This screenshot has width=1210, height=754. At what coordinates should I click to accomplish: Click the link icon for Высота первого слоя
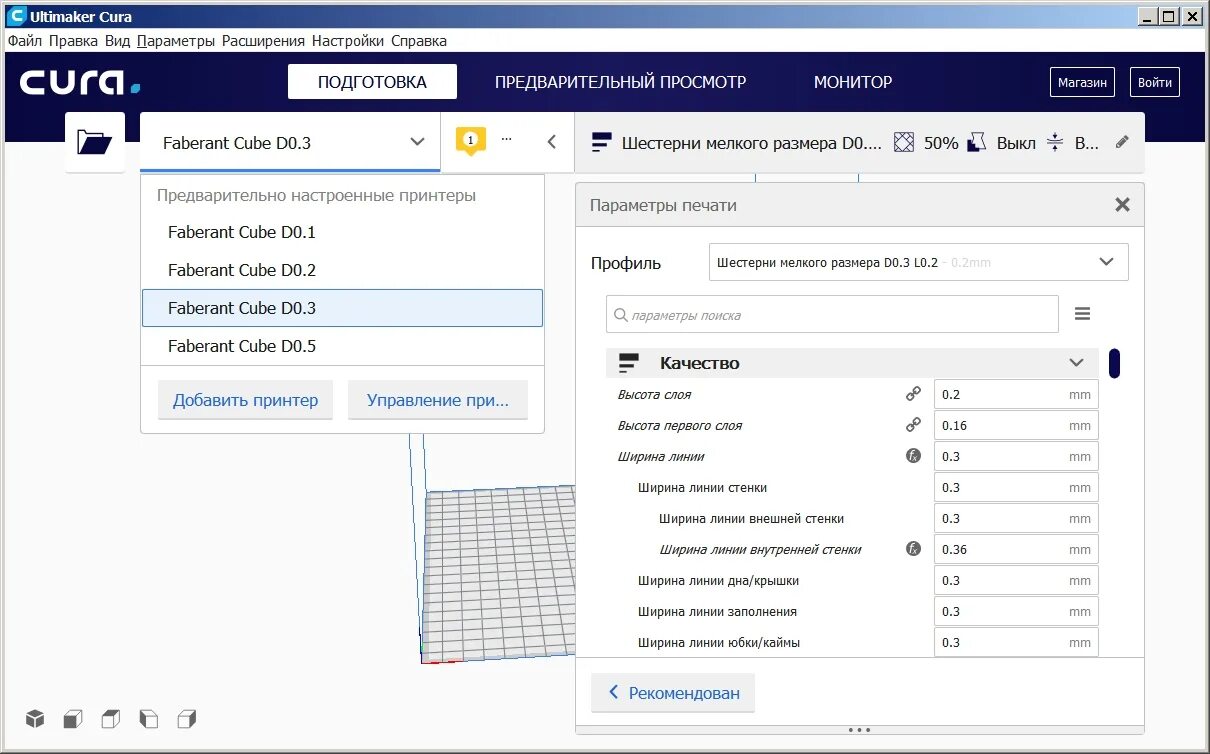(913, 425)
